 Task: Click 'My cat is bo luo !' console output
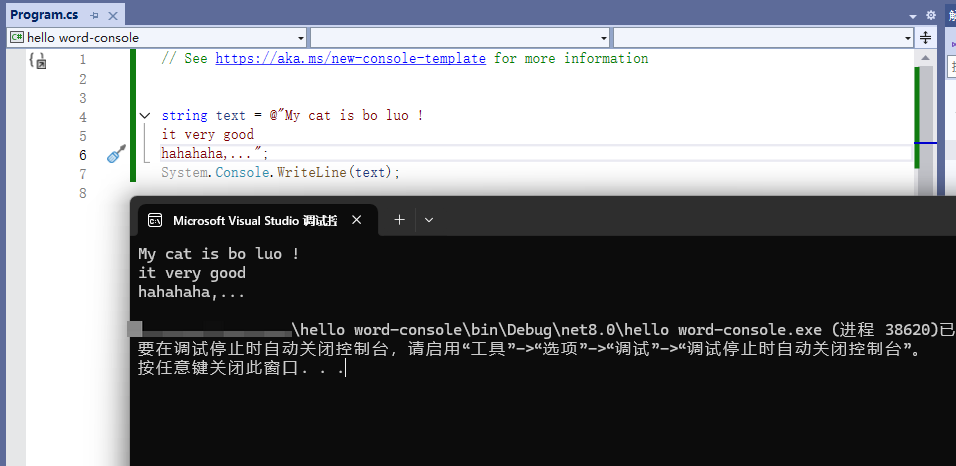coord(219,254)
